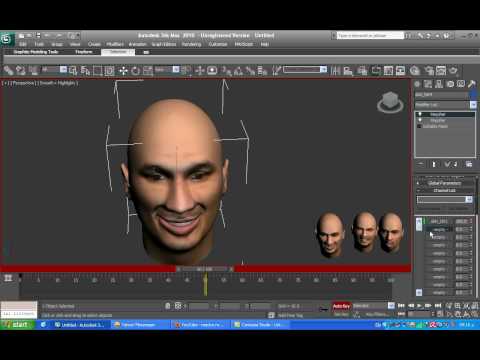Screen dimensions: 480x360
Task: Click the Windows start button
Action: [x=17, y=325]
